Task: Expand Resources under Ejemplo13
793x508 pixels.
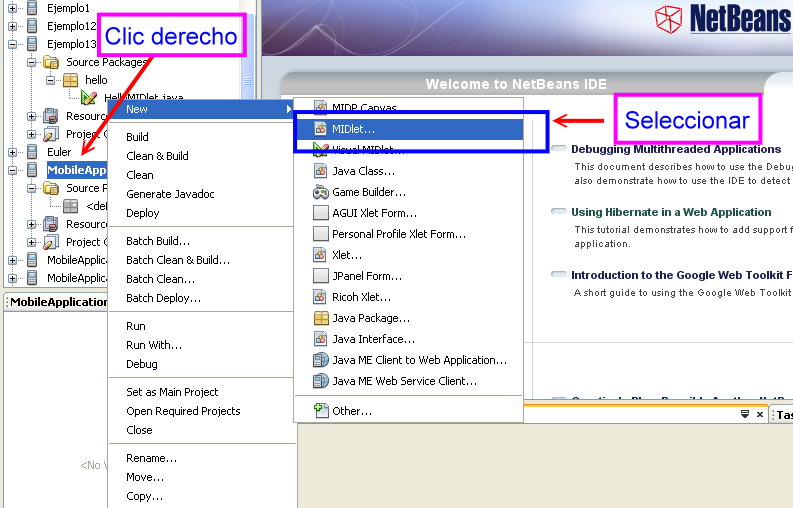Action: pyautogui.click(x=32, y=116)
